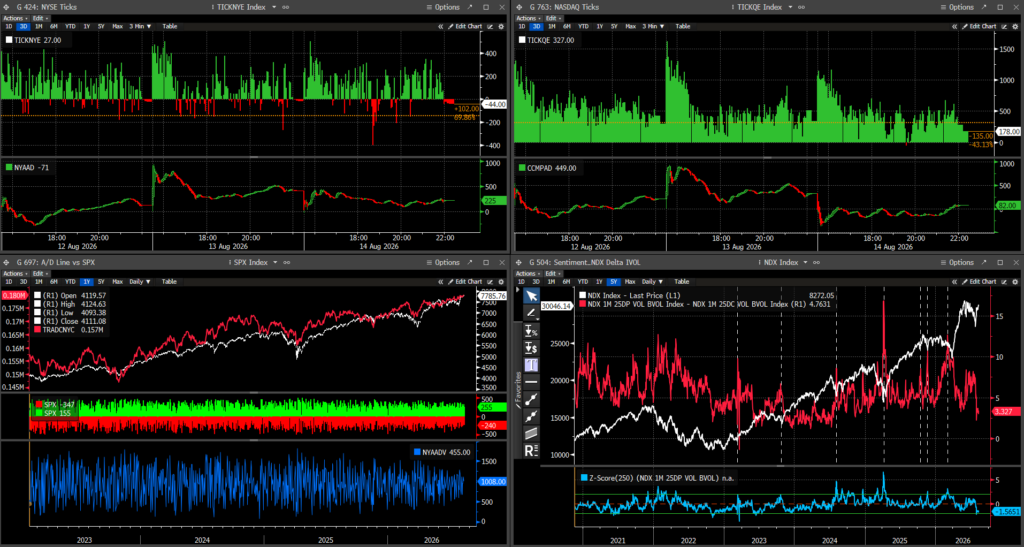The width and height of the screenshot is (1024, 547).
Task: Switch NYSE Ticks chart to 1D range
Action: click(8, 27)
